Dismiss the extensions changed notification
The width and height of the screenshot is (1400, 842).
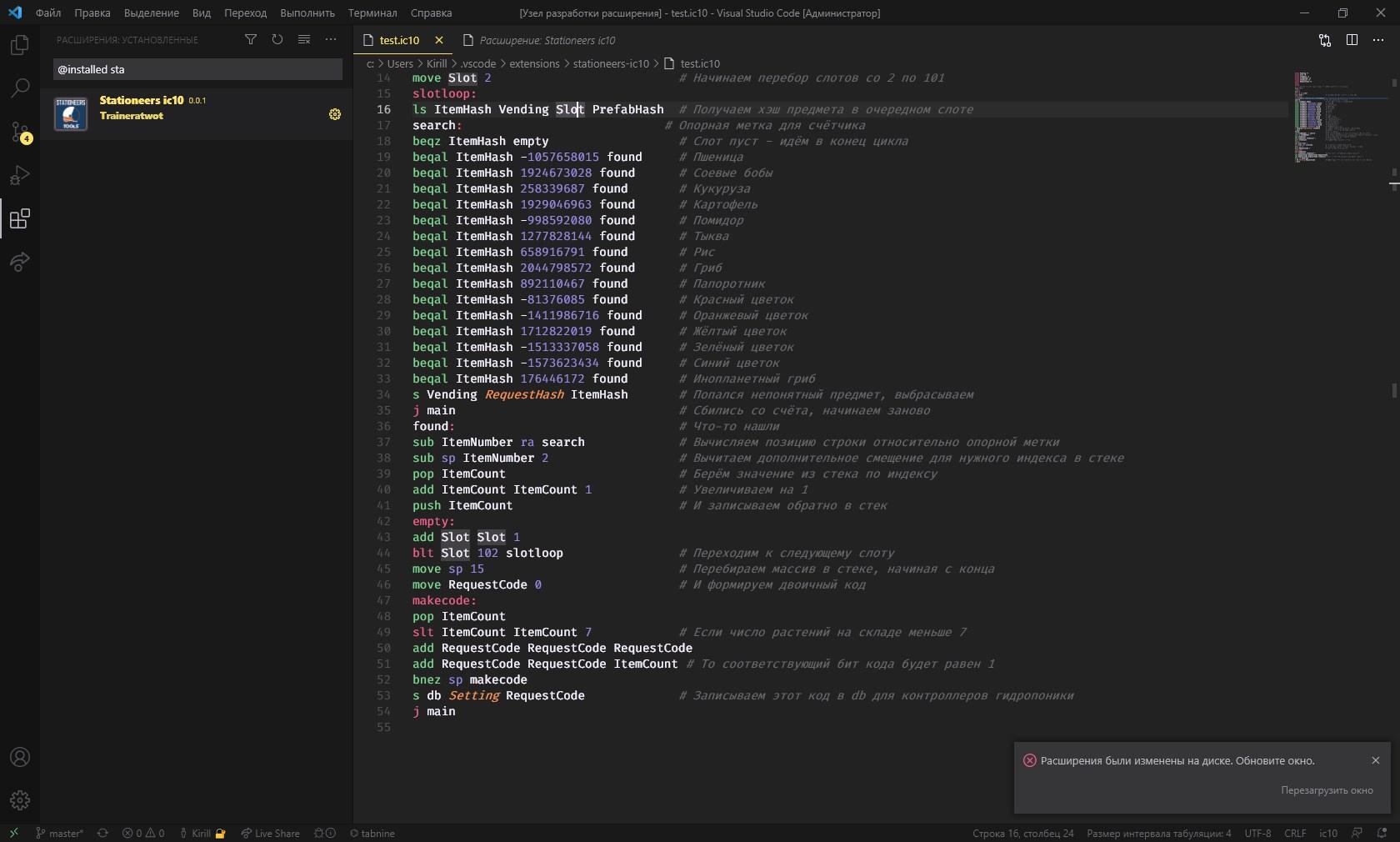[x=1376, y=760]
